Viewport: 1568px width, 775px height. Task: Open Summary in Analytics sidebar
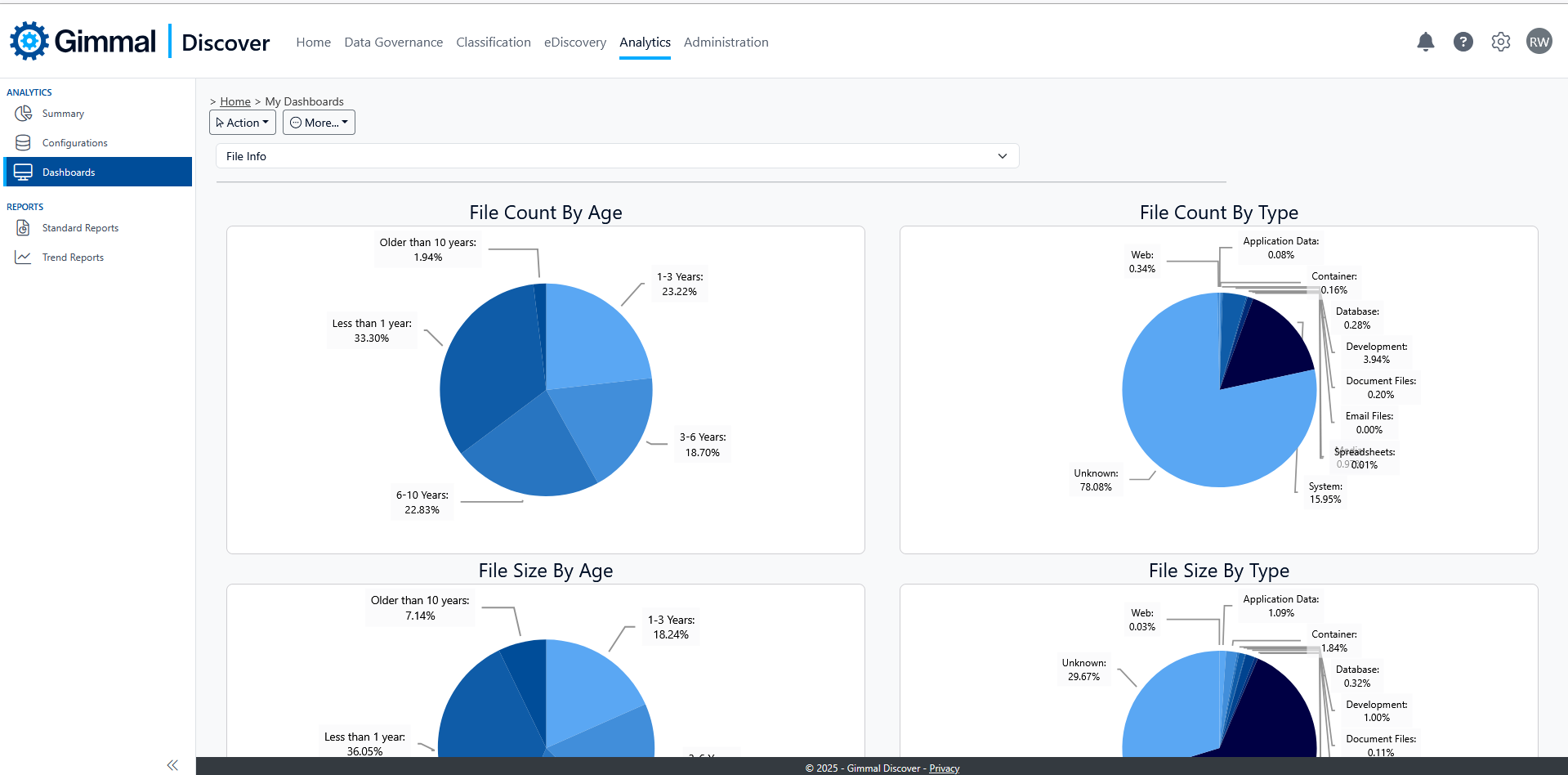coord(63,114)
